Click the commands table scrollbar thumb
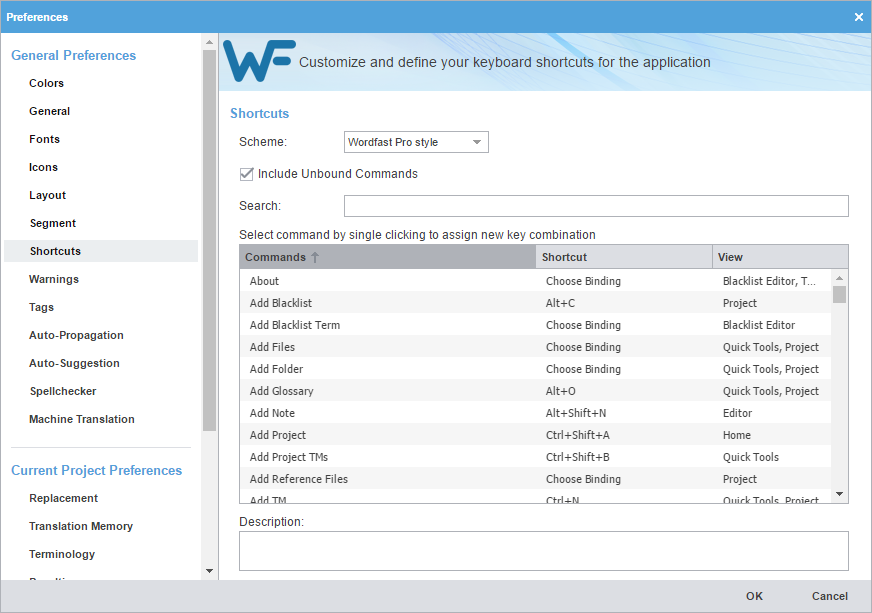872x613 pixels. (839, 294)
